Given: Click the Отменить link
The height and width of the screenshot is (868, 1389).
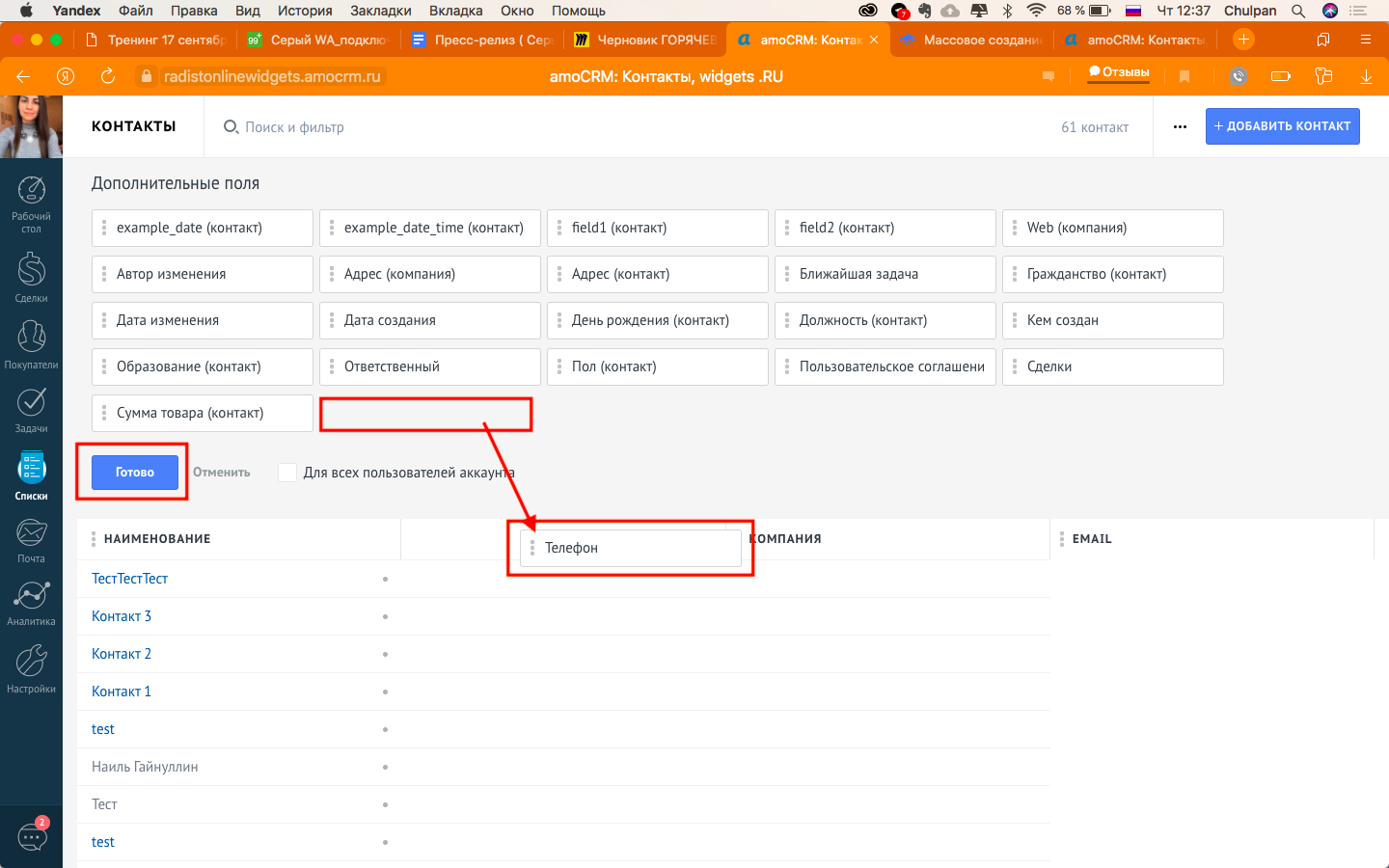Looking at the screenshot, I should click(222, 473).
